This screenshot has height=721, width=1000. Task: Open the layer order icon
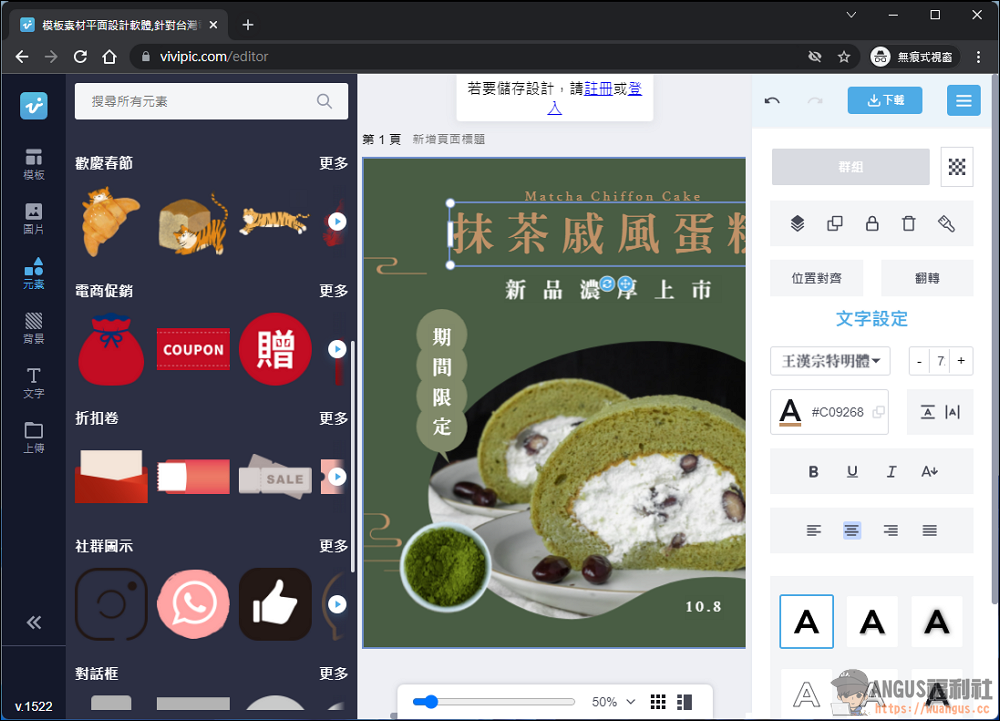pyautogui.click(x=797, y=223)
